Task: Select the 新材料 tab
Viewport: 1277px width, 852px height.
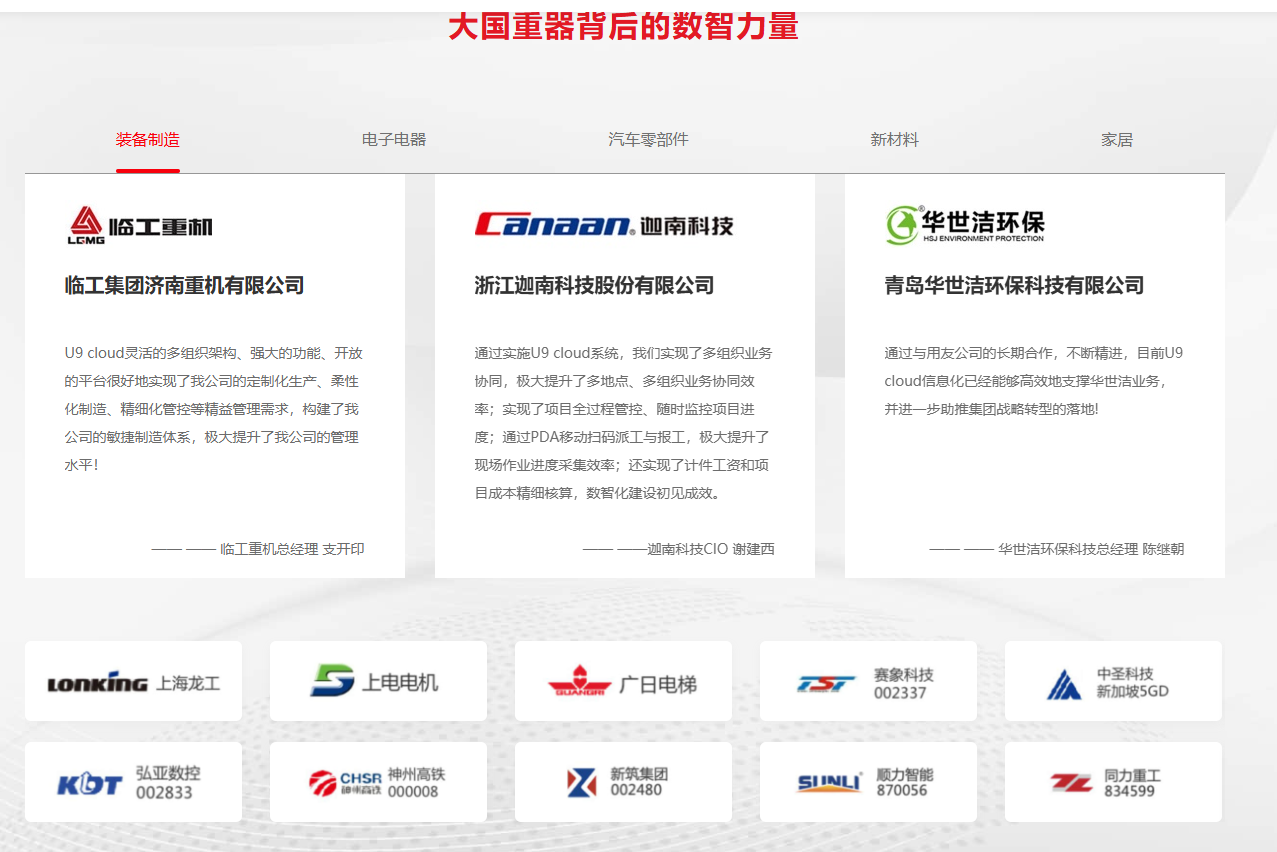Action: pos(894,140)
